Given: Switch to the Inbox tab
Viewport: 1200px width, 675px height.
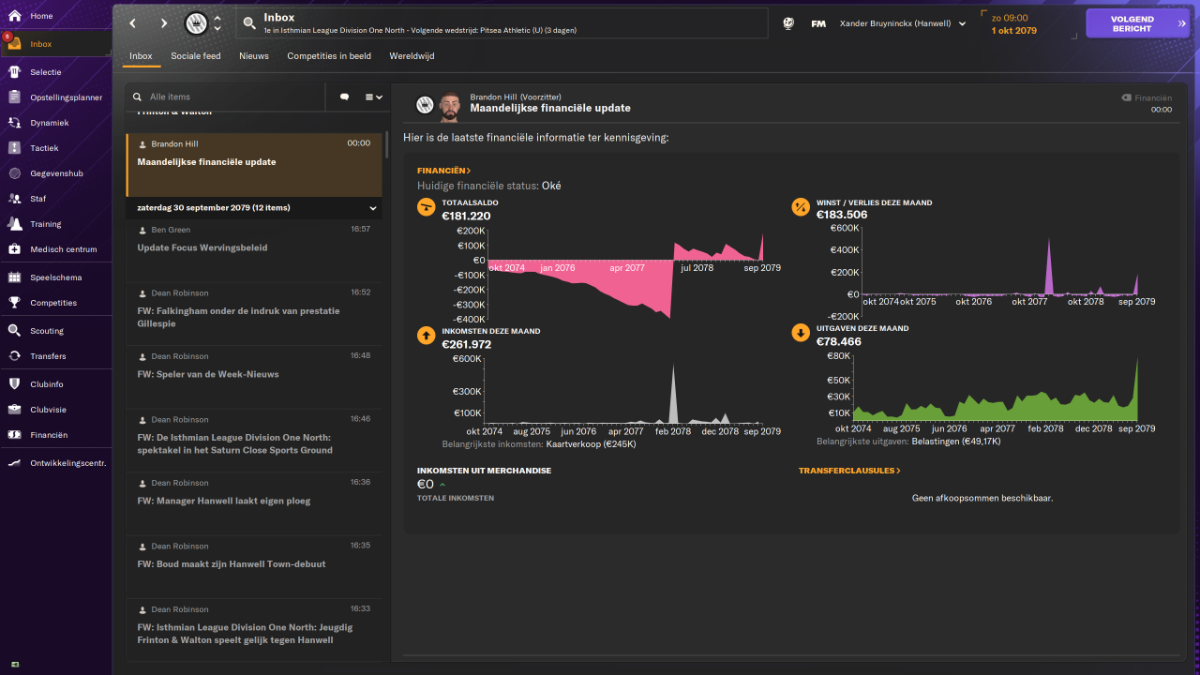Looking at the screenshot, I should [x=141, y=56].
